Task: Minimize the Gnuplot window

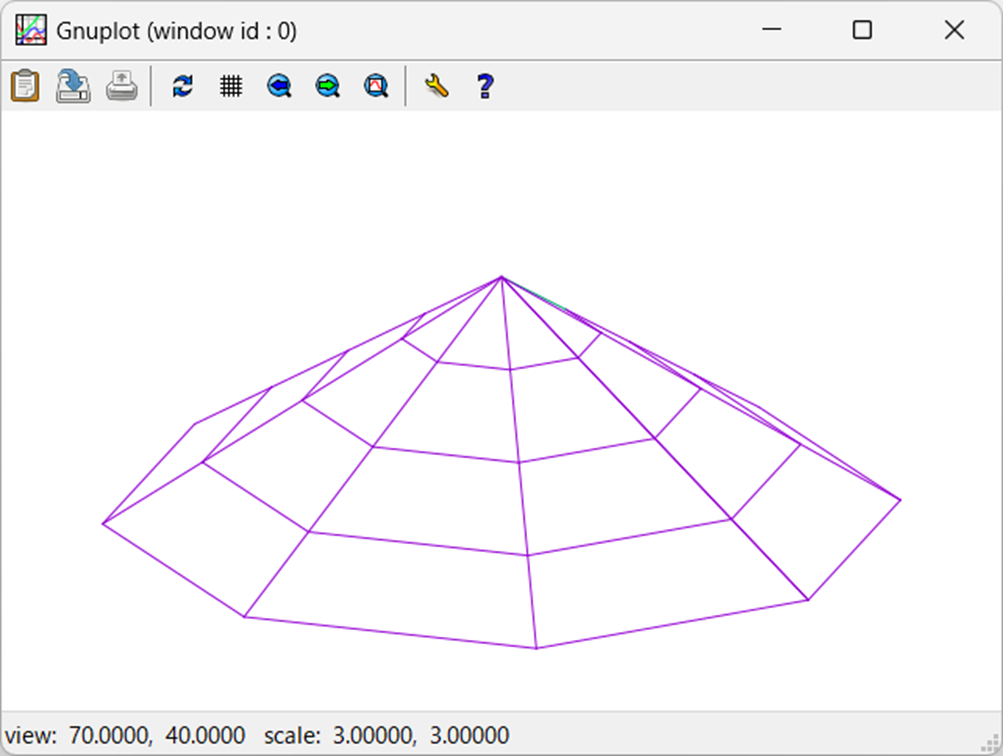Action: [771, 30]
